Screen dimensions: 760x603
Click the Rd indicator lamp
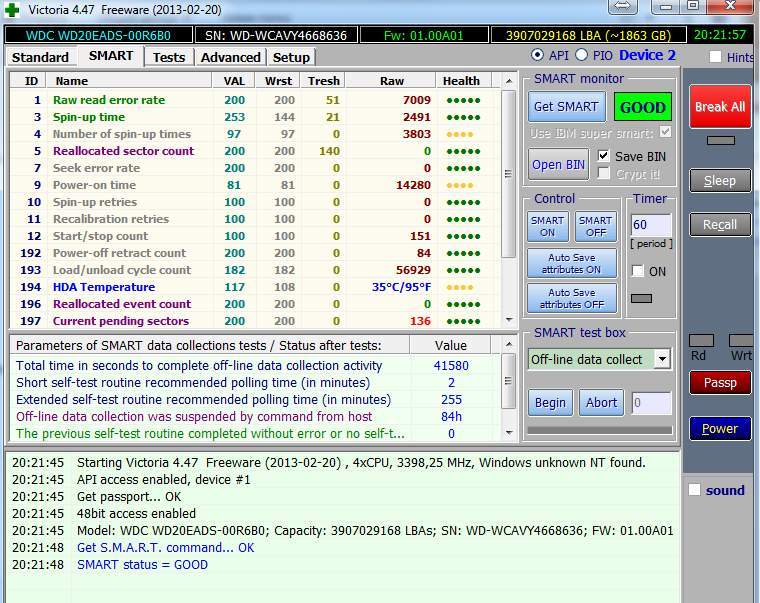tap(701, 340)
